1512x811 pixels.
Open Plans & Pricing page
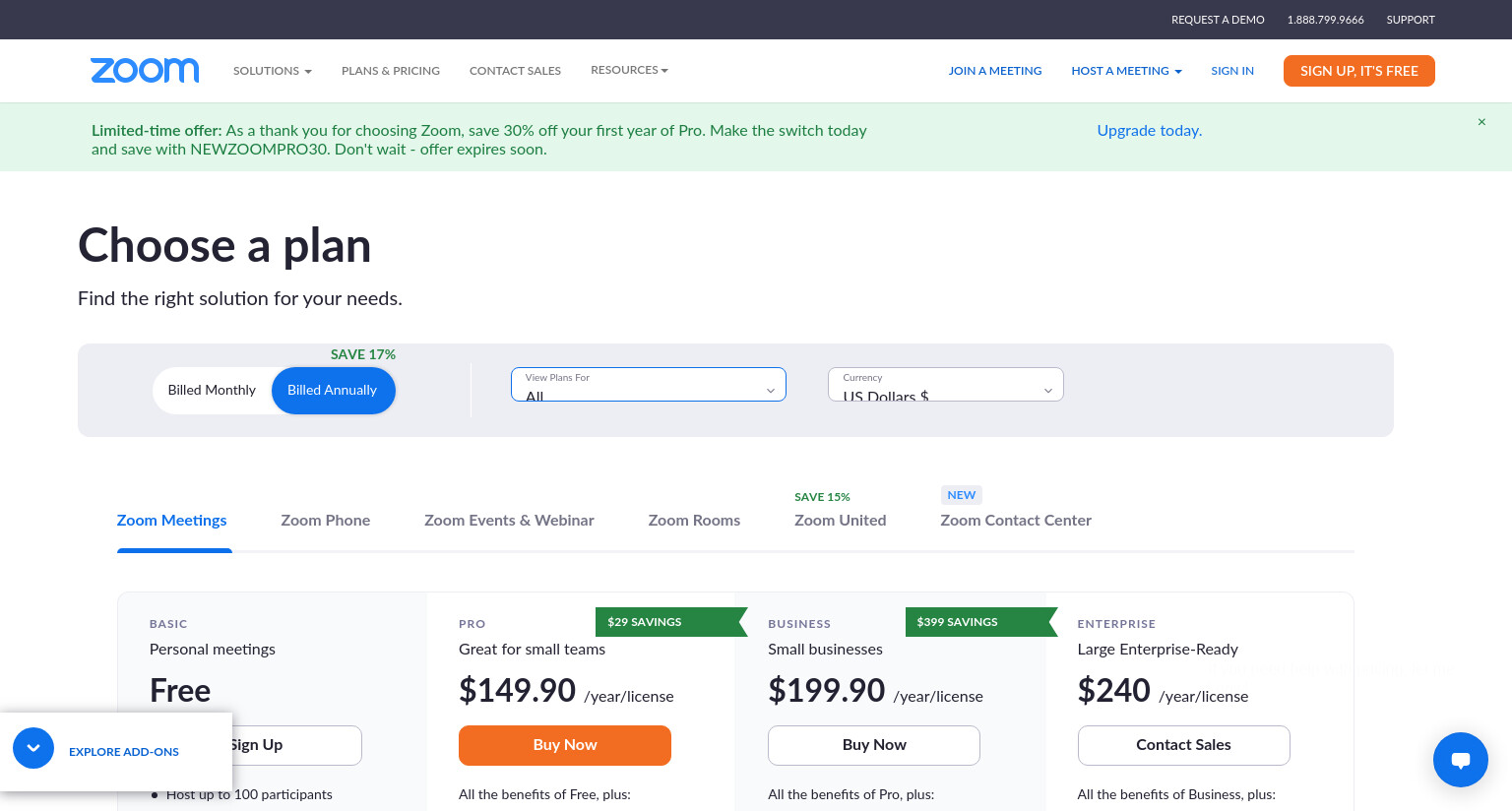[x=391, y=71]
